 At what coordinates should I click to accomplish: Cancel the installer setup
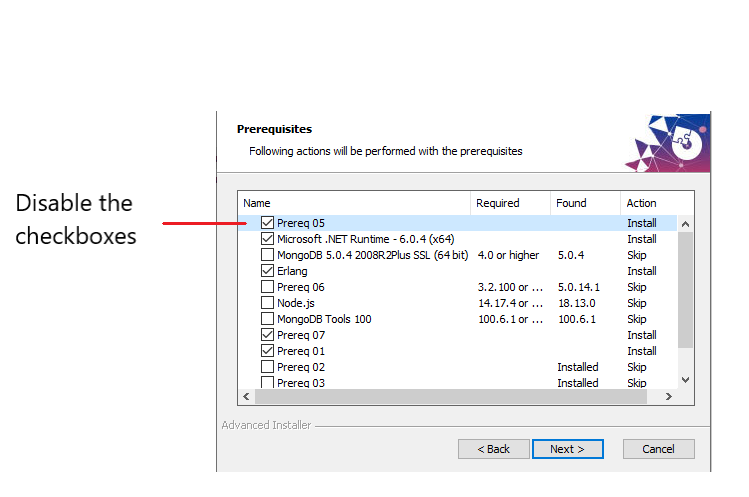(658, 449)
